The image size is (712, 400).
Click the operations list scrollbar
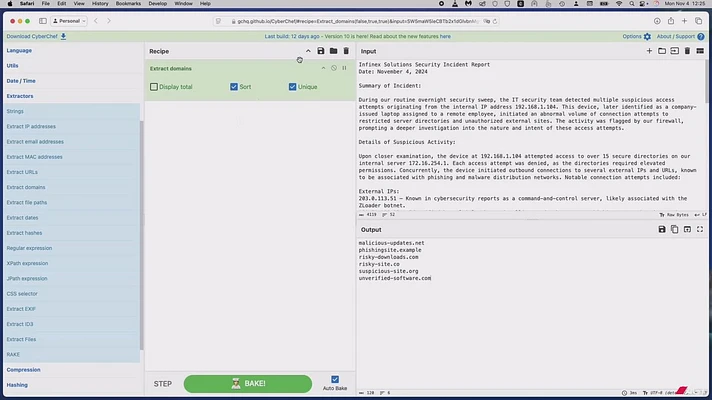(x=142, y=235)
